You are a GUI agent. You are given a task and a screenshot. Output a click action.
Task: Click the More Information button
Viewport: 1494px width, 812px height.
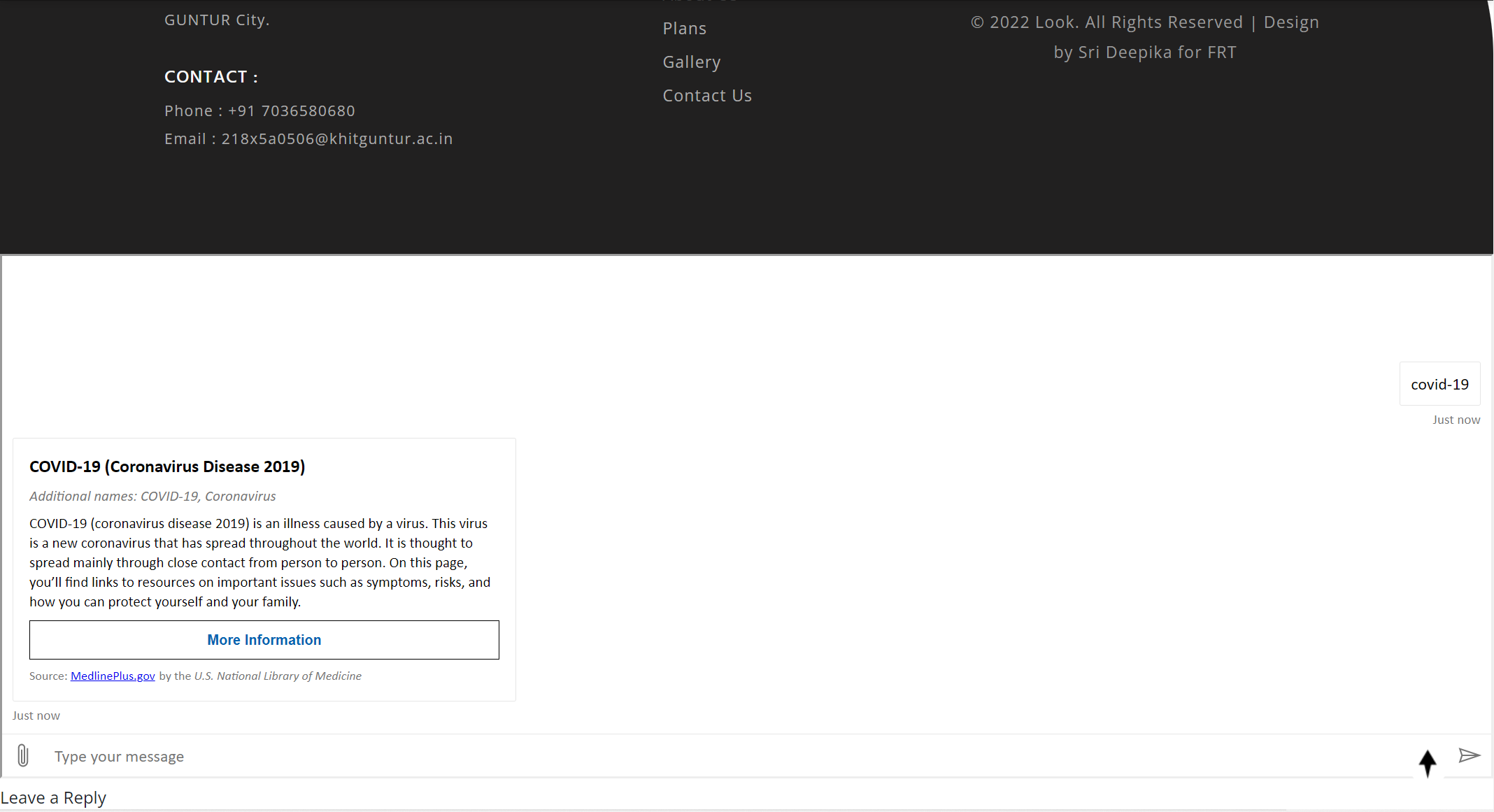[x=264, y=639]
